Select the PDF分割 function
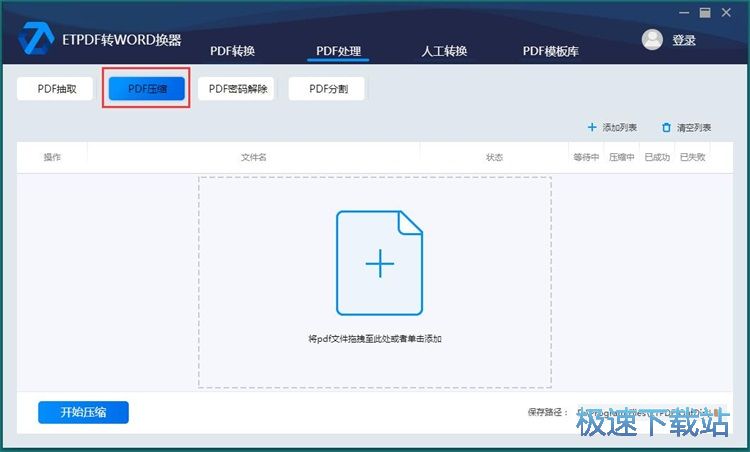This screenshot has width=750, height=452. point(327,89)
